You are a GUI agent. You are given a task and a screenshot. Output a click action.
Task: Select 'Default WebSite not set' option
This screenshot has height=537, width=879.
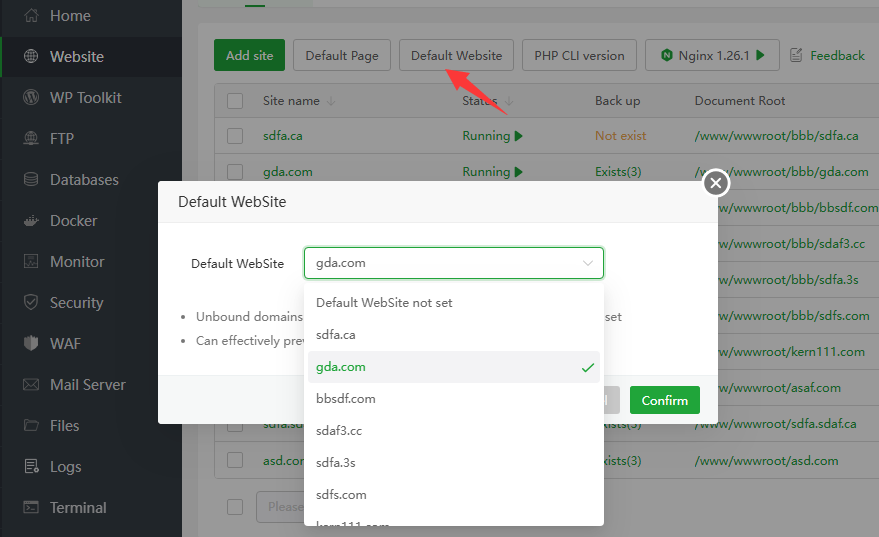(x=454, y=303)
